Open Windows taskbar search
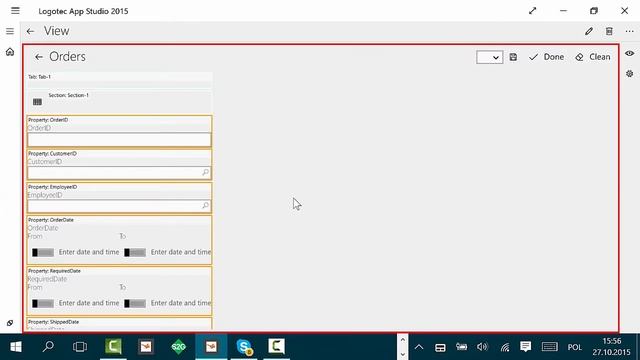This screenshot has height=360, width=640. pos(48,347)
